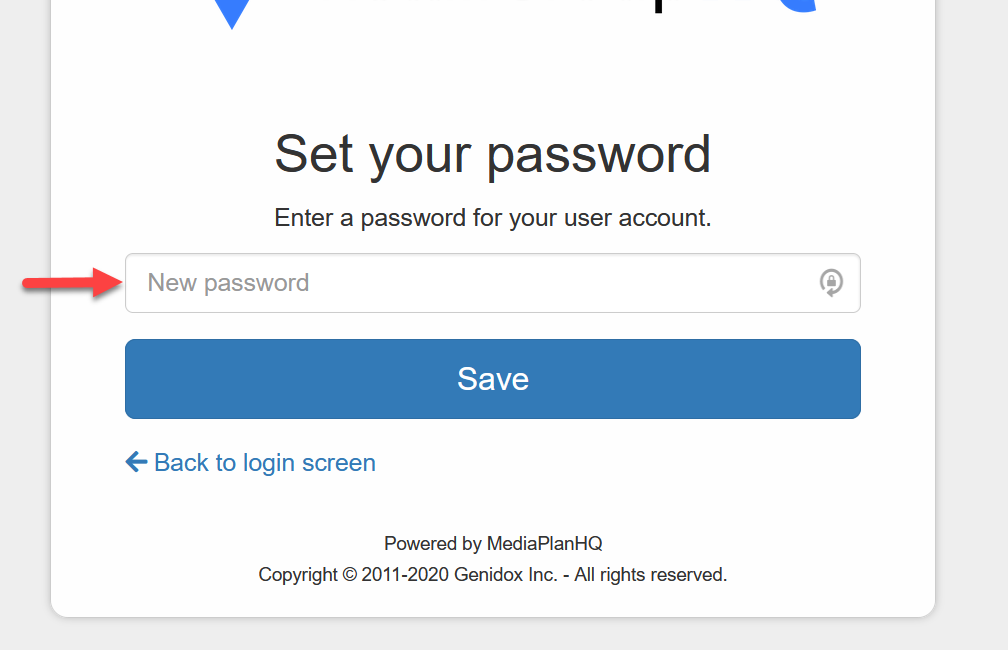Click the Enter a password instruction text
Image resolution: width=1008 pixels, height=650 pixels.
click(x=492, y=218)
